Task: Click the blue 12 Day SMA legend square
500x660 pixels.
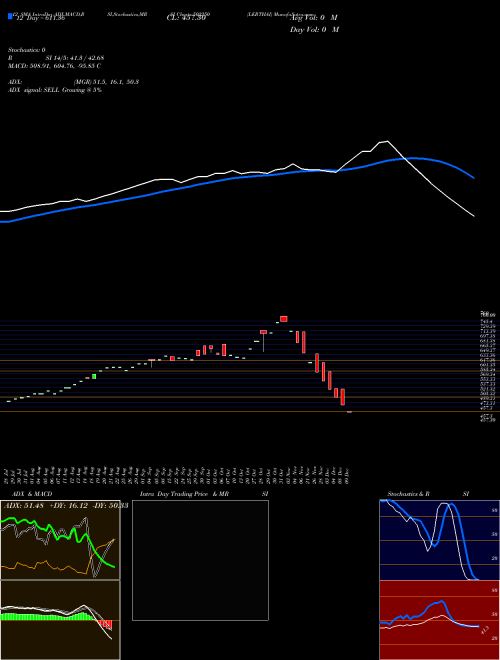Action: click(x=10, y=17)
